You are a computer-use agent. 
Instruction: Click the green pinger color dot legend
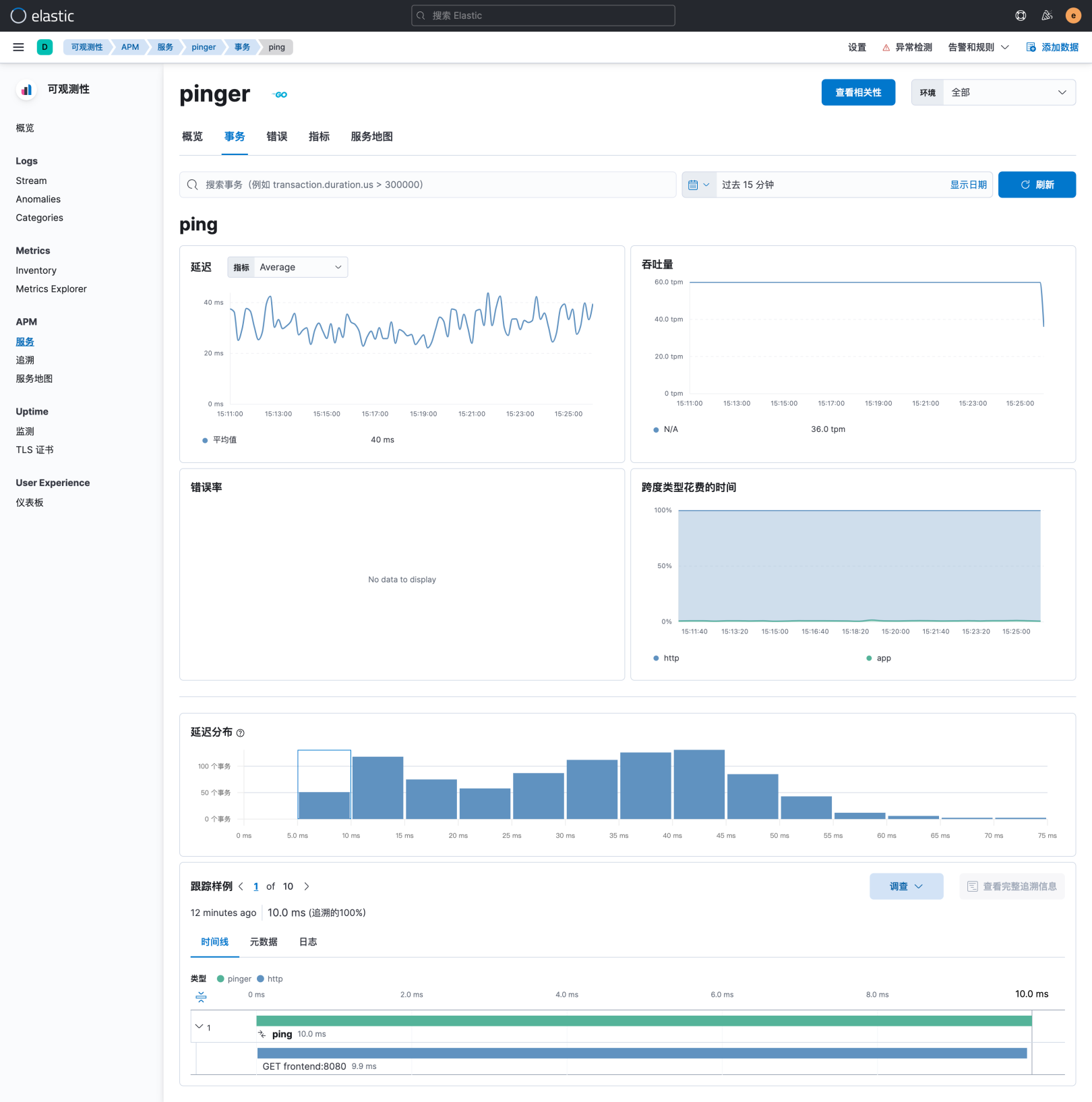click(220, 979)
